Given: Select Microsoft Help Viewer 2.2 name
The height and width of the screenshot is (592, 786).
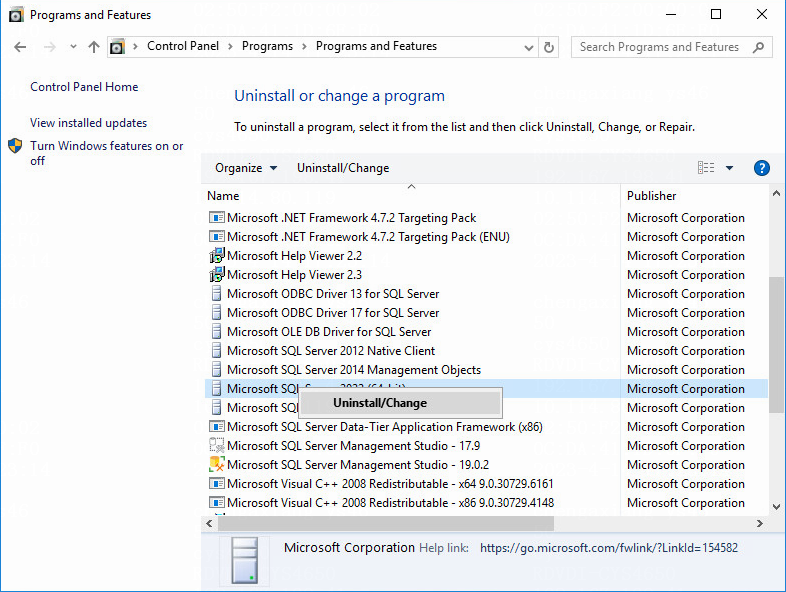Looking at the screenshot, I should tap(294, 256).
